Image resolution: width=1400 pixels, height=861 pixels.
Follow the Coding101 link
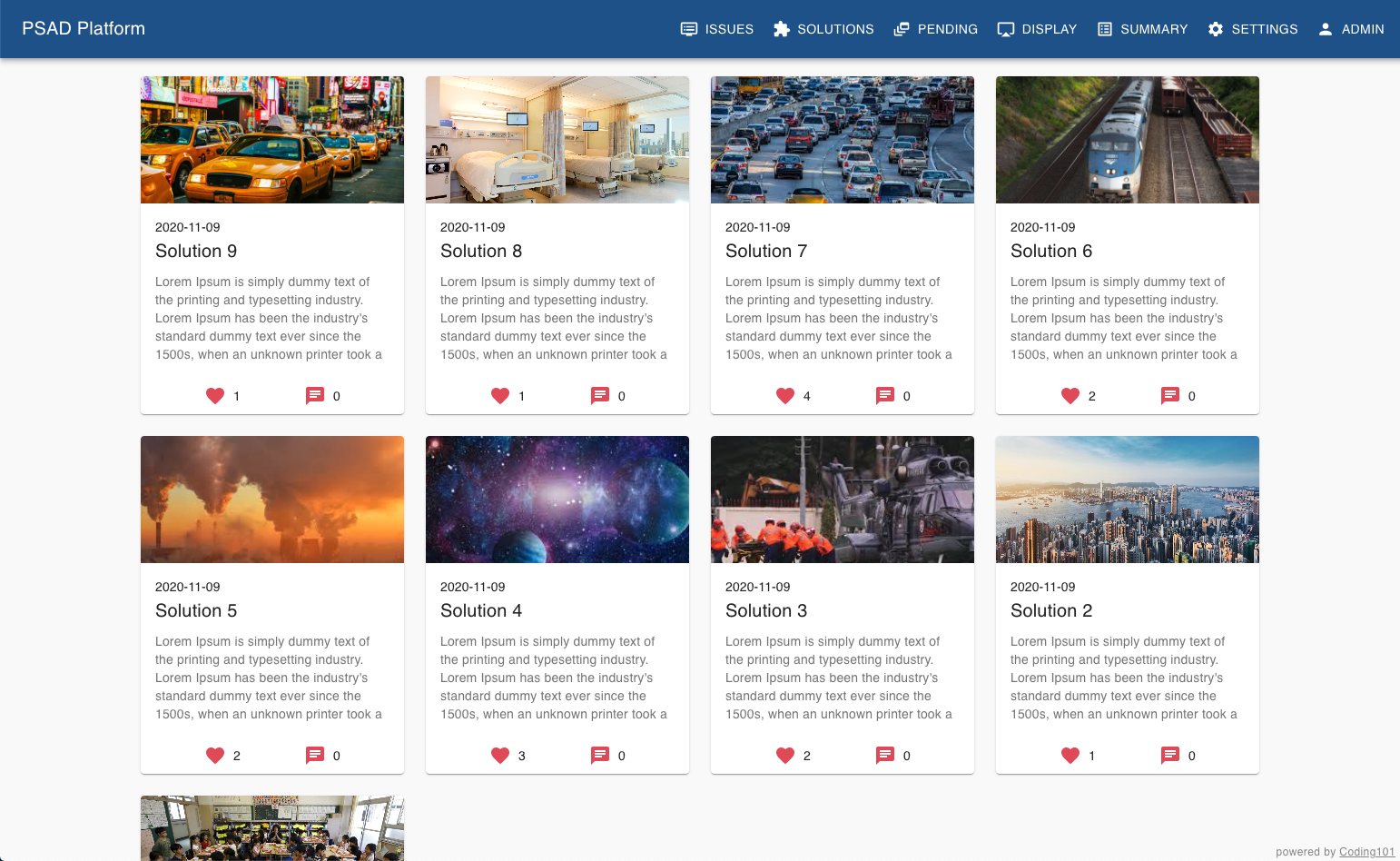point(1366,852)
